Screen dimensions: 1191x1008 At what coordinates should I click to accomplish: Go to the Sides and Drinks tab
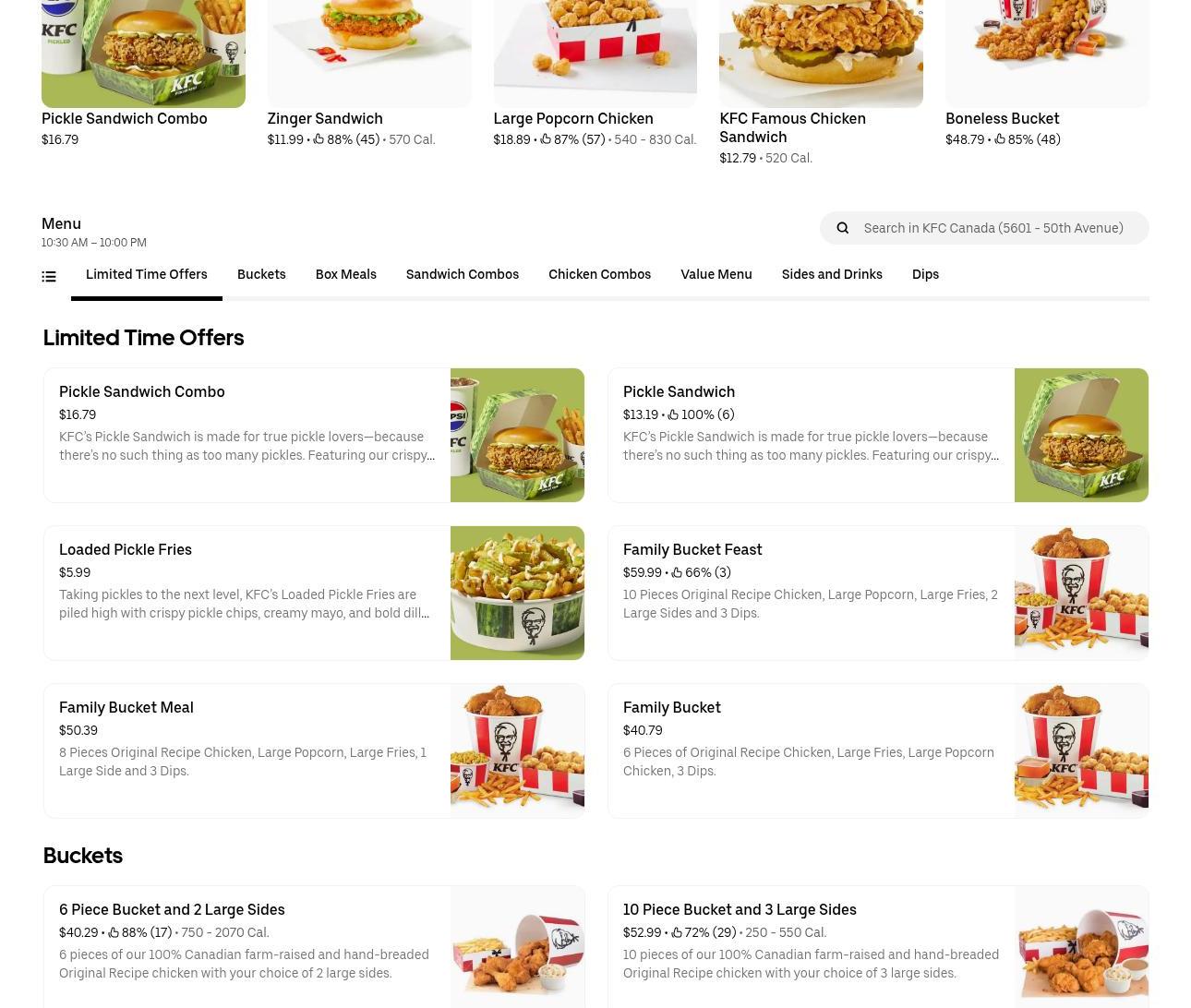832,274
